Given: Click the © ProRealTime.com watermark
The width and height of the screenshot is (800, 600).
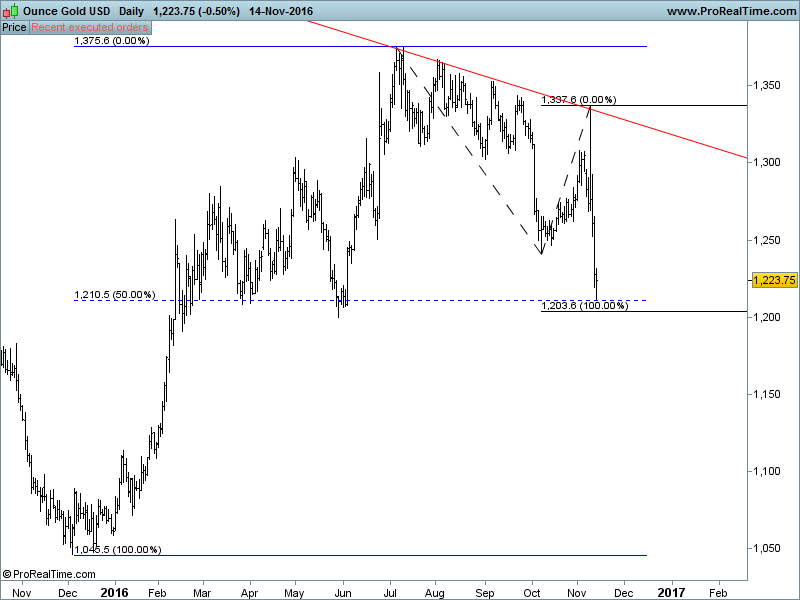Looking at the screenshot, I should 49,574.
